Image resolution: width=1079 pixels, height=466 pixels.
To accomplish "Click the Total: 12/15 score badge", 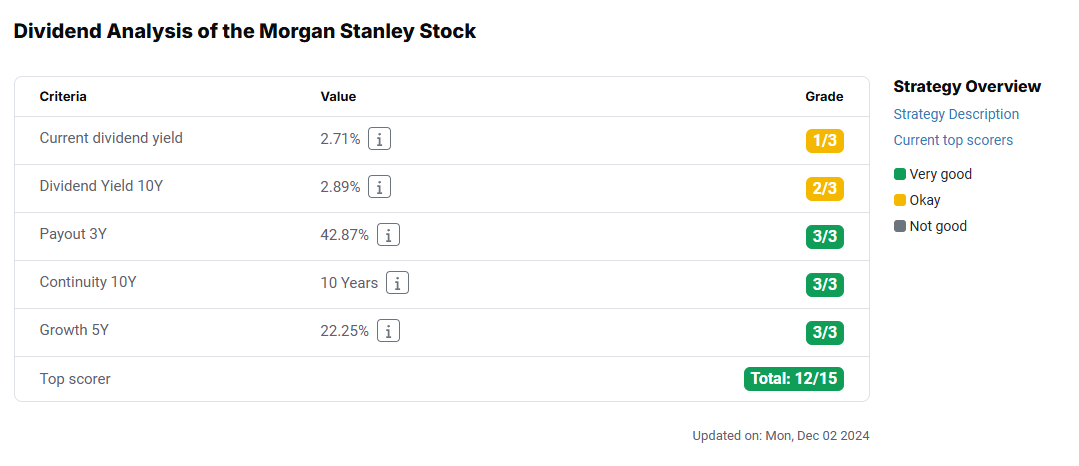I will coord(793,379).
